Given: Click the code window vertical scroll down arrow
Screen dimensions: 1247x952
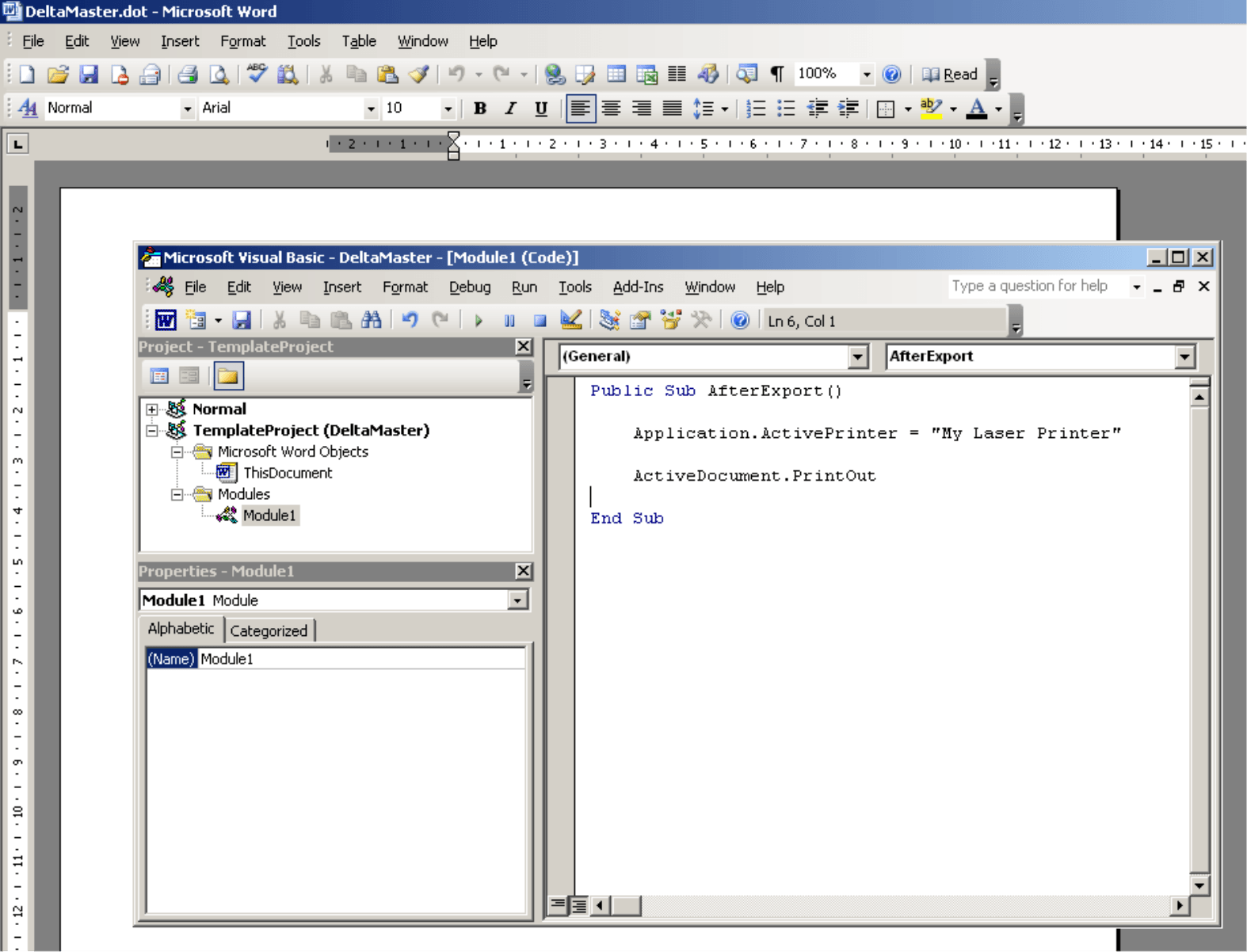Looking at the screenshot, I should [x=1199, y=885].
